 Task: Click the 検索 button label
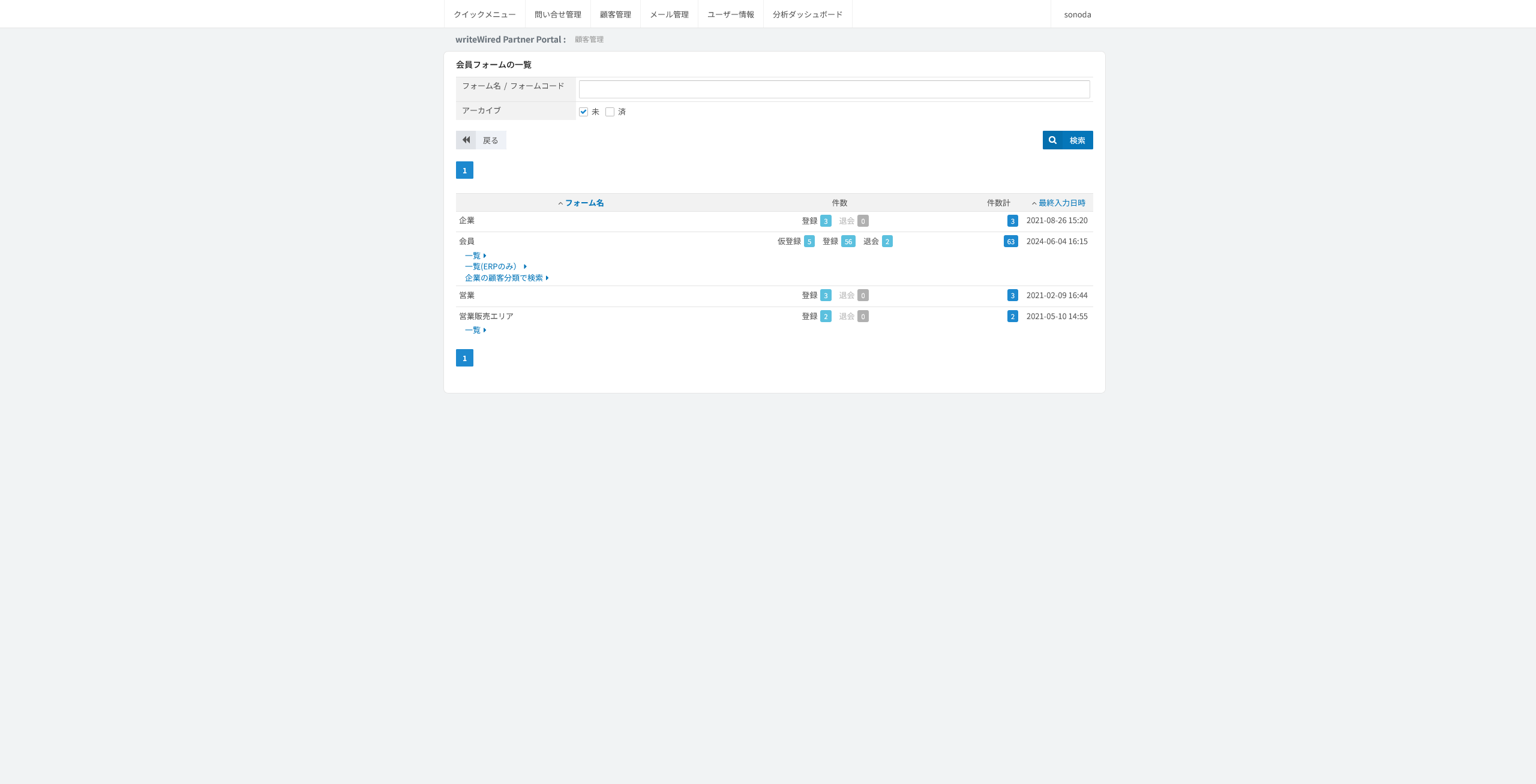pos(1077,140)
